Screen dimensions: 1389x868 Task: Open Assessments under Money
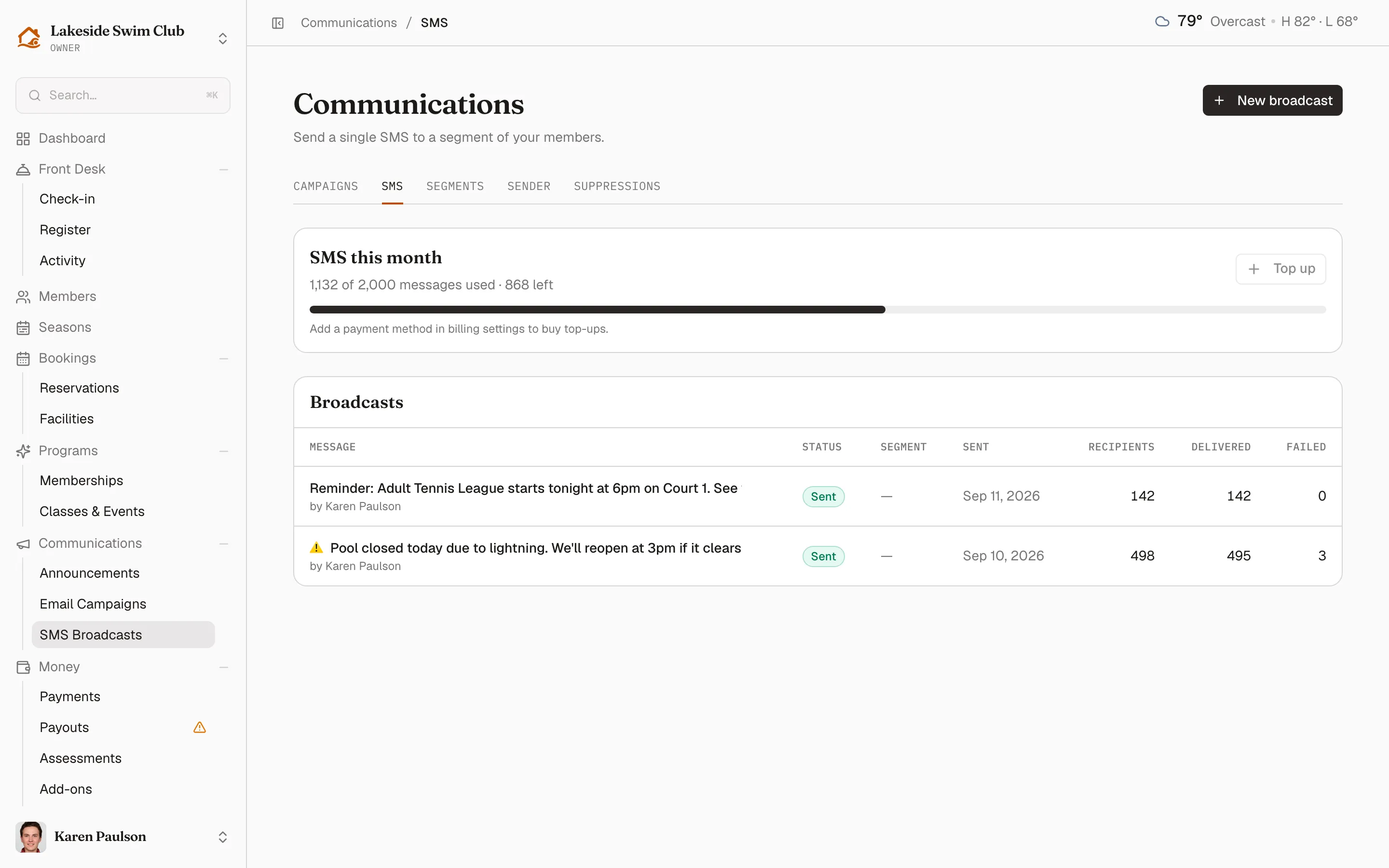tap(81, 759)
